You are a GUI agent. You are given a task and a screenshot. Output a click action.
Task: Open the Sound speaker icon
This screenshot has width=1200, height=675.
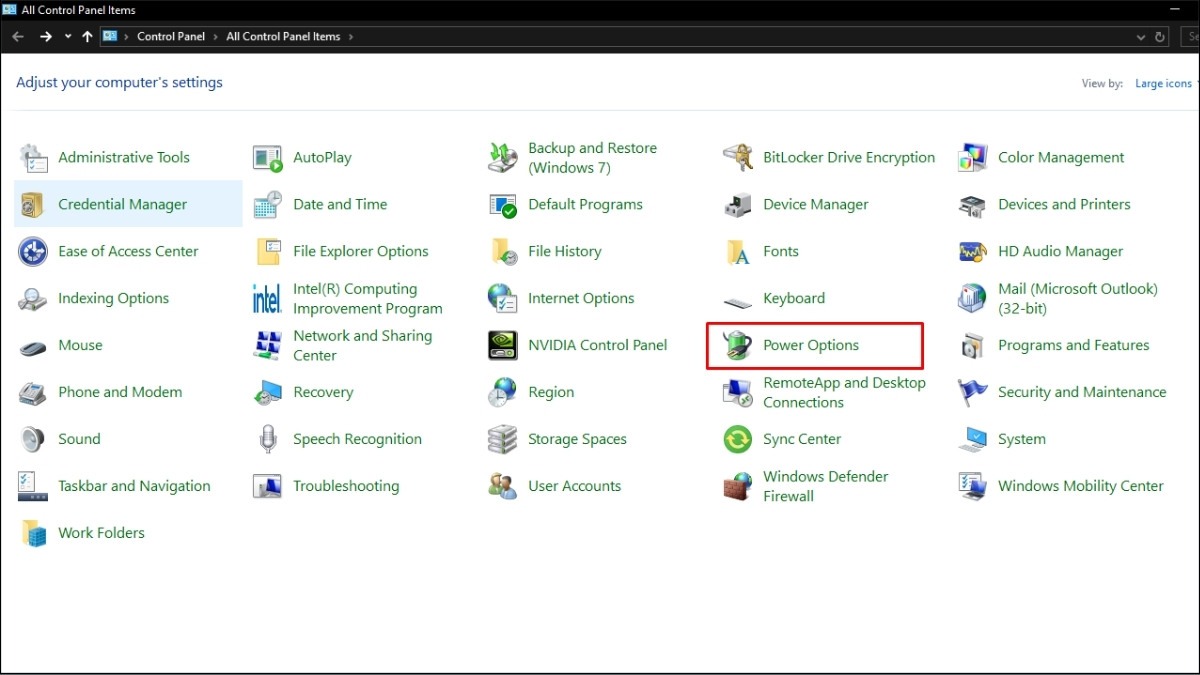(x=33, y=440)
